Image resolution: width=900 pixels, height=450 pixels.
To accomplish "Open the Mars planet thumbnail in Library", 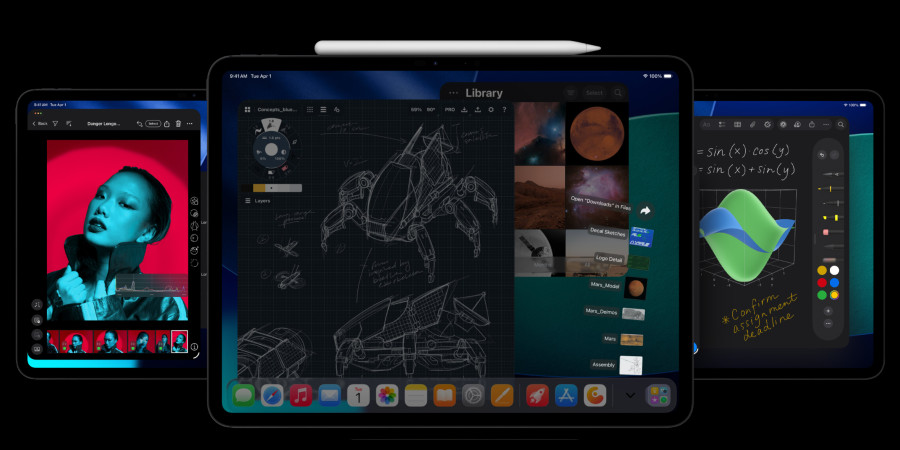I will [x=597, y=133].
